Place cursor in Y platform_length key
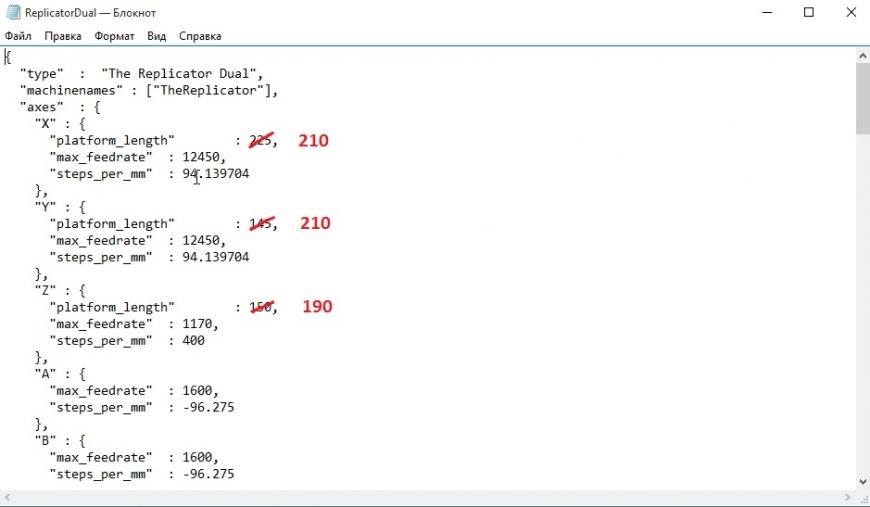This screenshot has height=507, width=870. [112, 224]
